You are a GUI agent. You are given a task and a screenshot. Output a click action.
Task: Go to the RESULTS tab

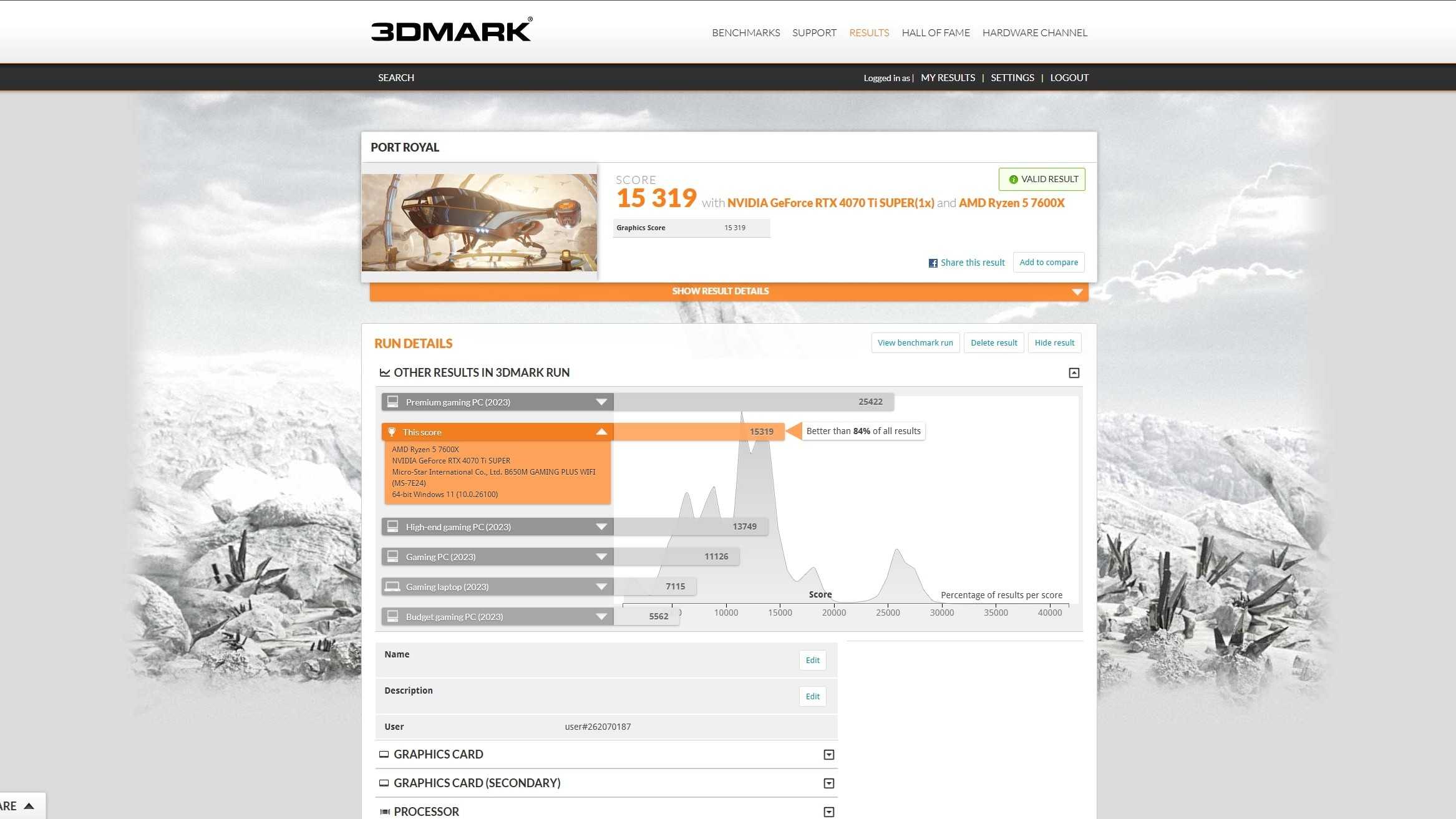869,32
